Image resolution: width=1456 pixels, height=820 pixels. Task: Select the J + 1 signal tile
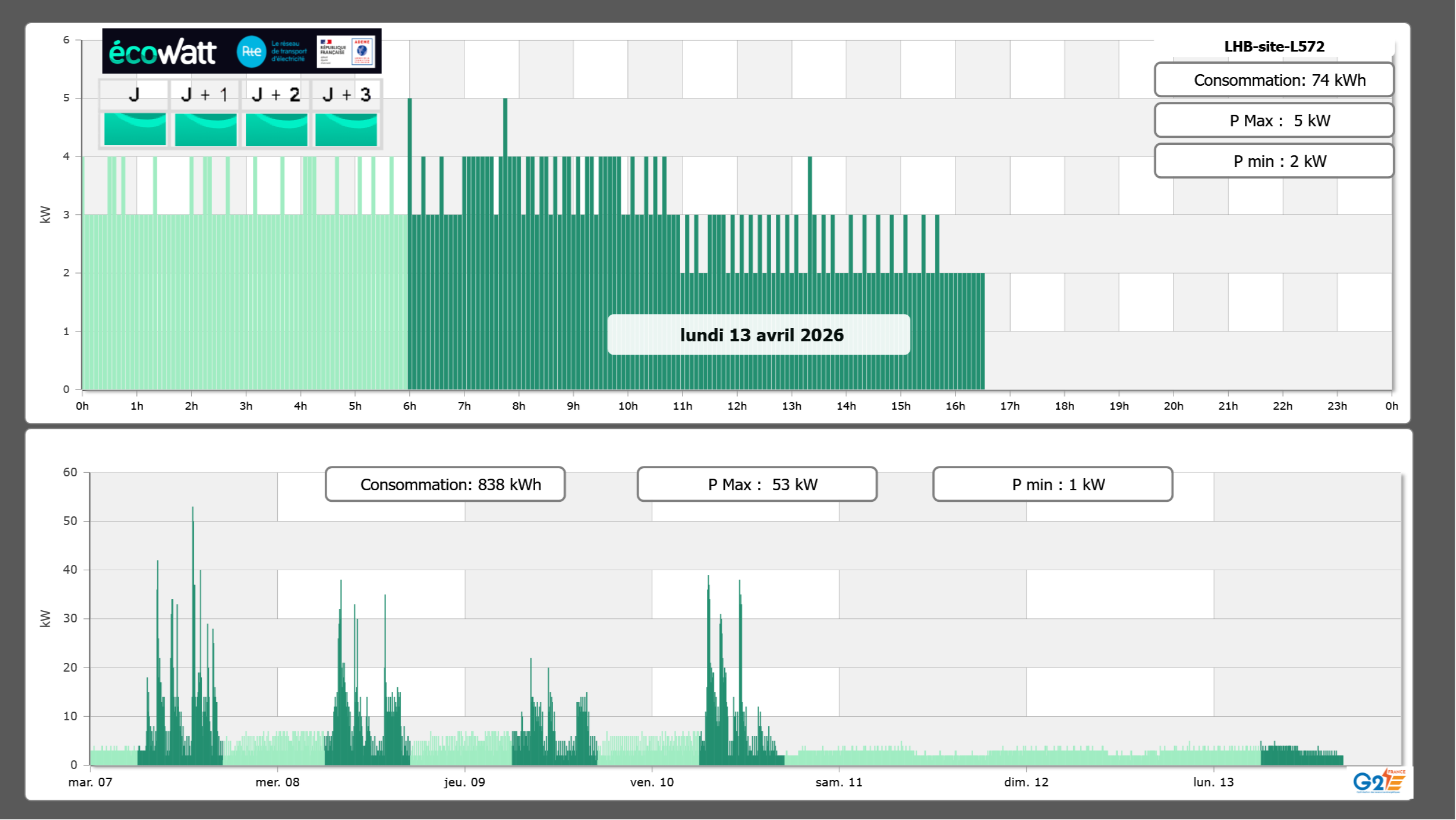coord(205,129)
